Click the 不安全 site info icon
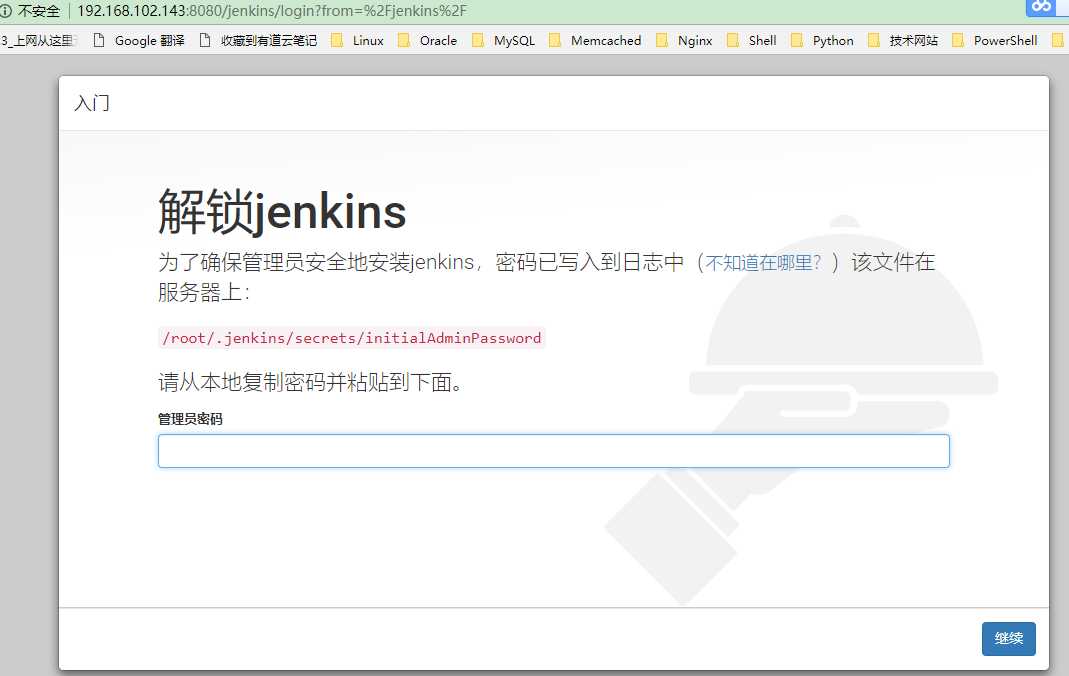The image size is (1069, 676). pos(6,11)
